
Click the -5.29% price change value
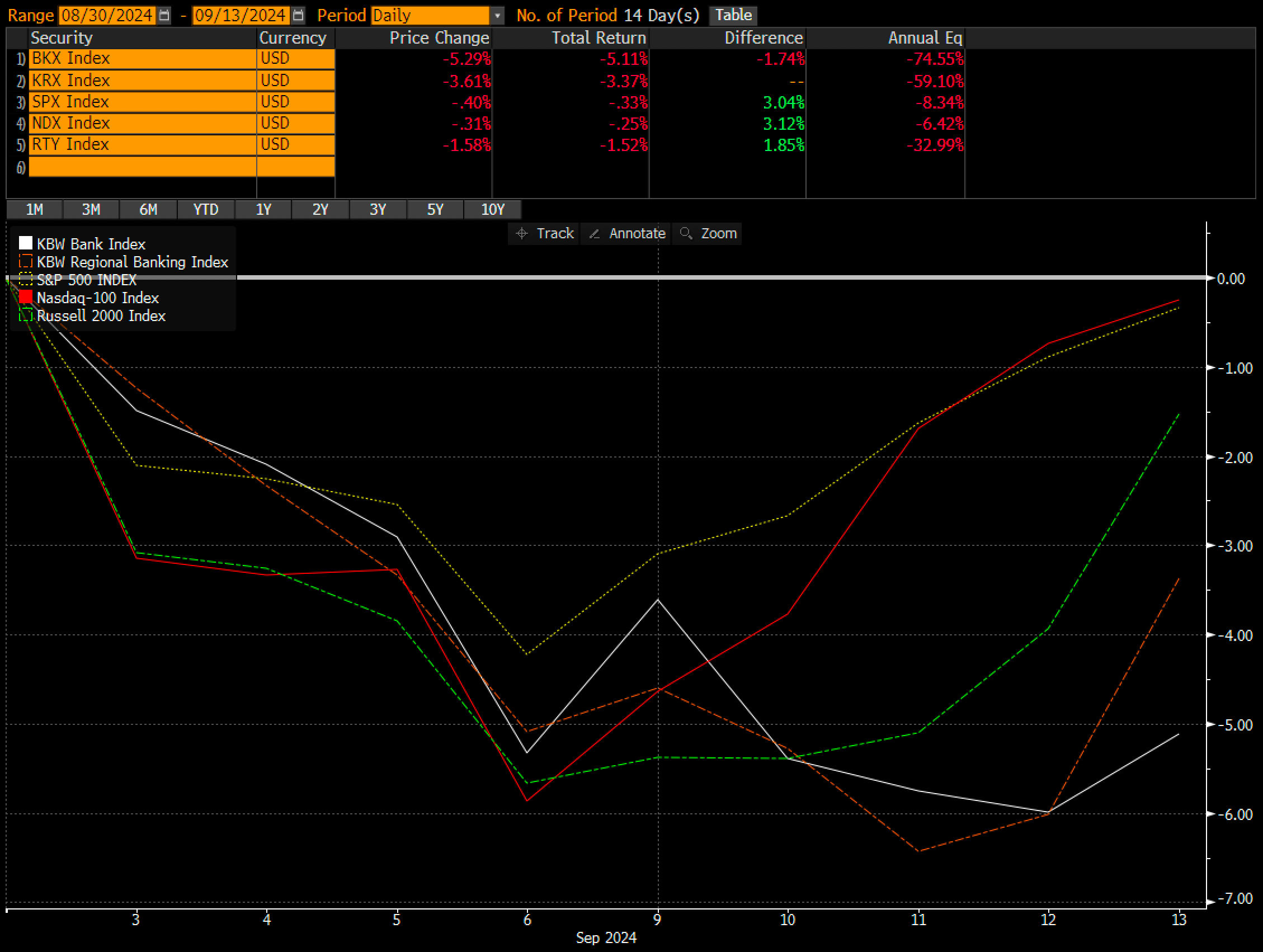(x=466, y=59)
